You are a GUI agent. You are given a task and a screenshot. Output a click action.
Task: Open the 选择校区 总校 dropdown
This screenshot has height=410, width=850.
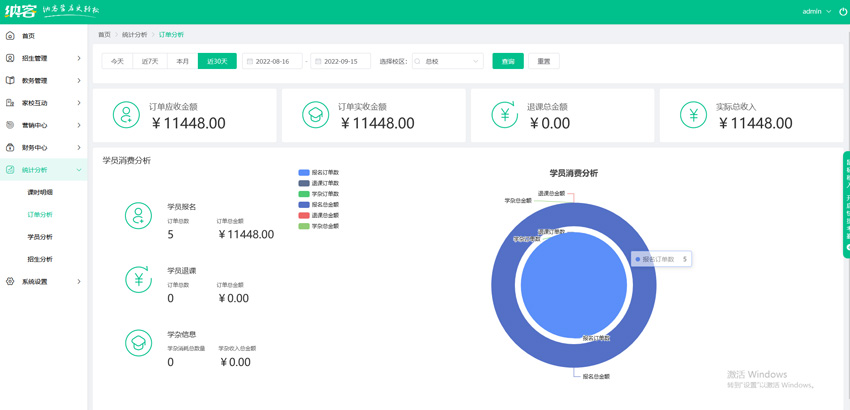pos(448,61)
